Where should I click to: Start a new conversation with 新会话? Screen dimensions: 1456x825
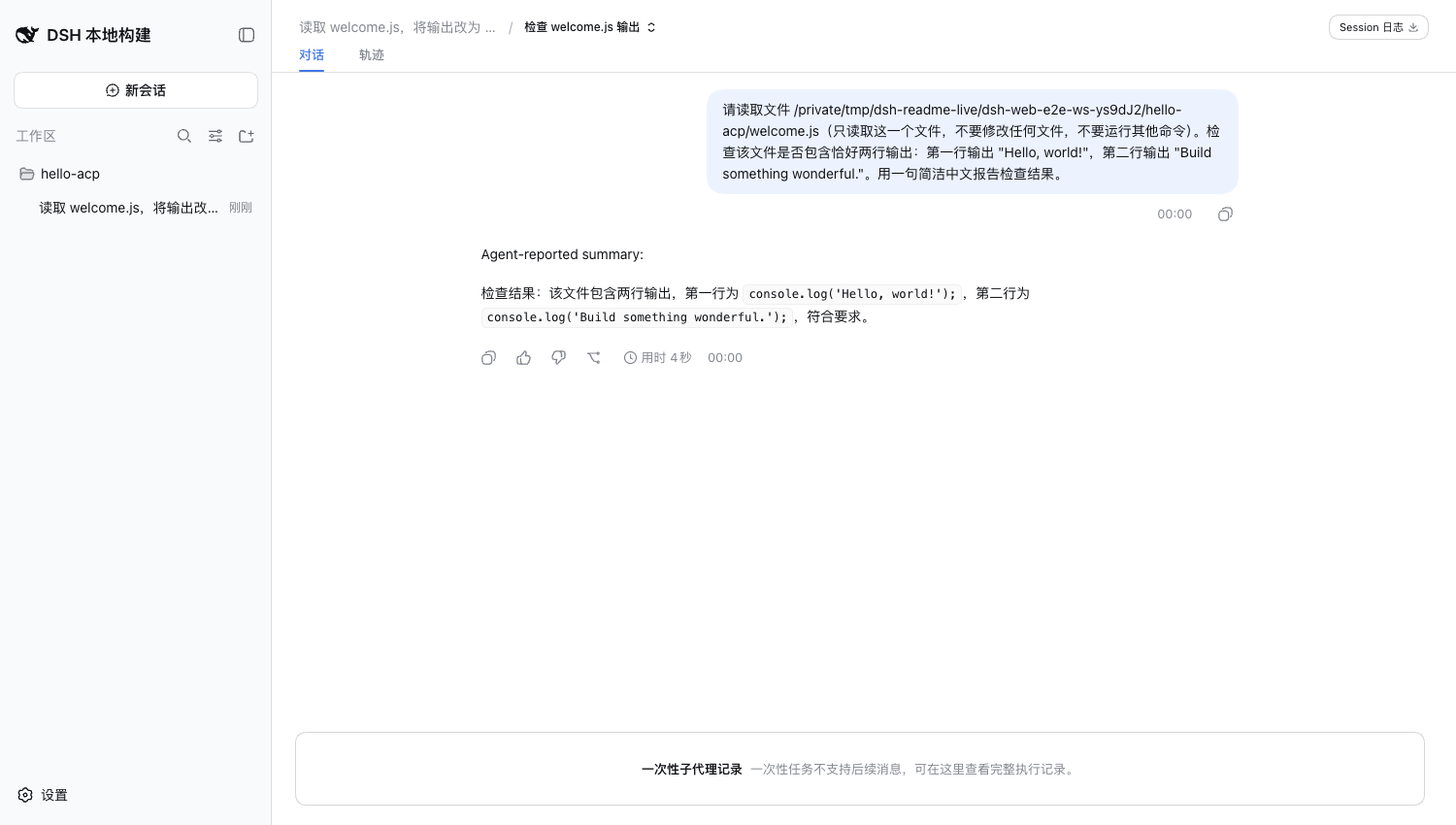(136, 90)
